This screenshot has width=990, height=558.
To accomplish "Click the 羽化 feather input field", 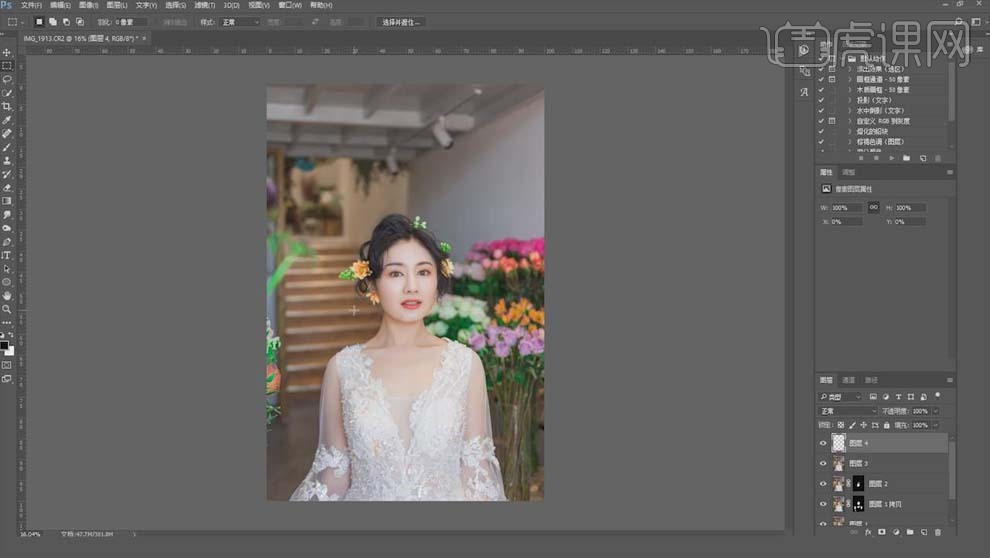I will point(130,22).
